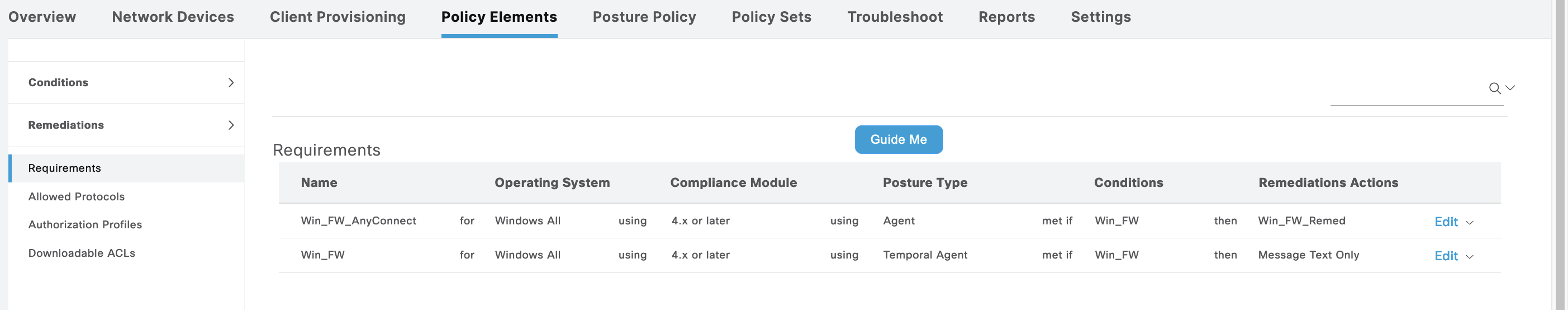Go to the Client Provisioning tab

[338, 17]
